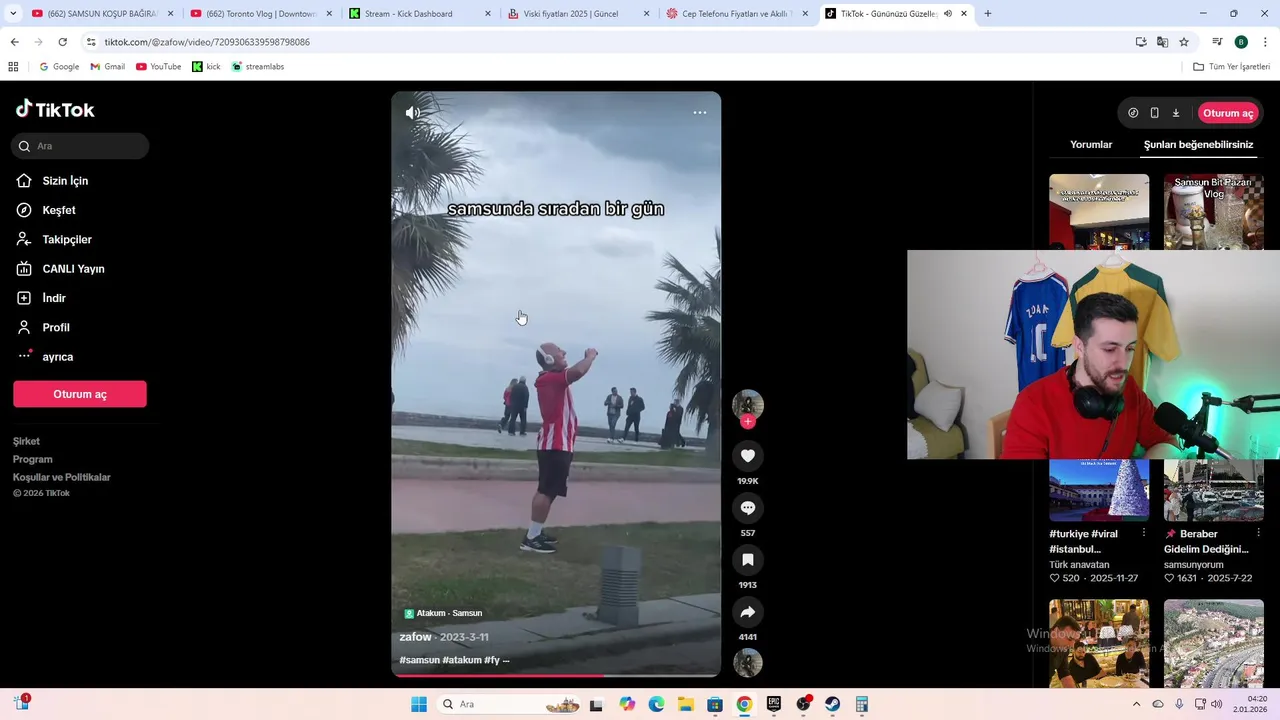Screen dimensions: 1280x720
Task: Open the streamlabs bookmark
Action: tap(258, 67)
